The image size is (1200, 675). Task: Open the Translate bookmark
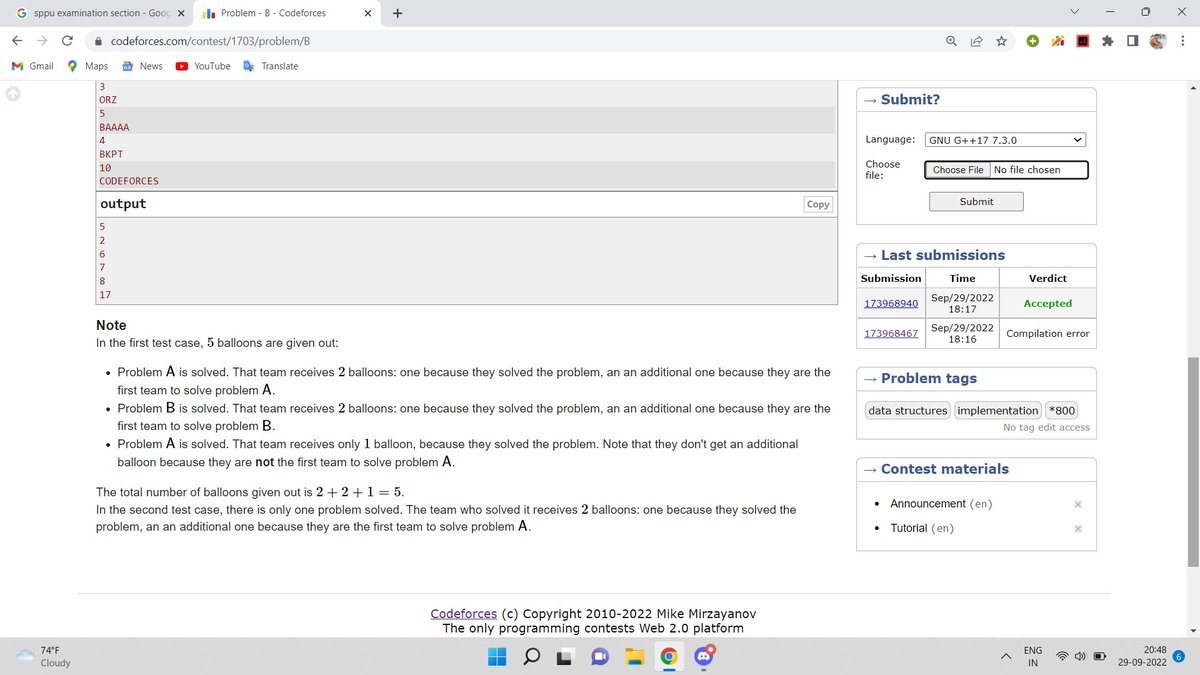(270, 66)
